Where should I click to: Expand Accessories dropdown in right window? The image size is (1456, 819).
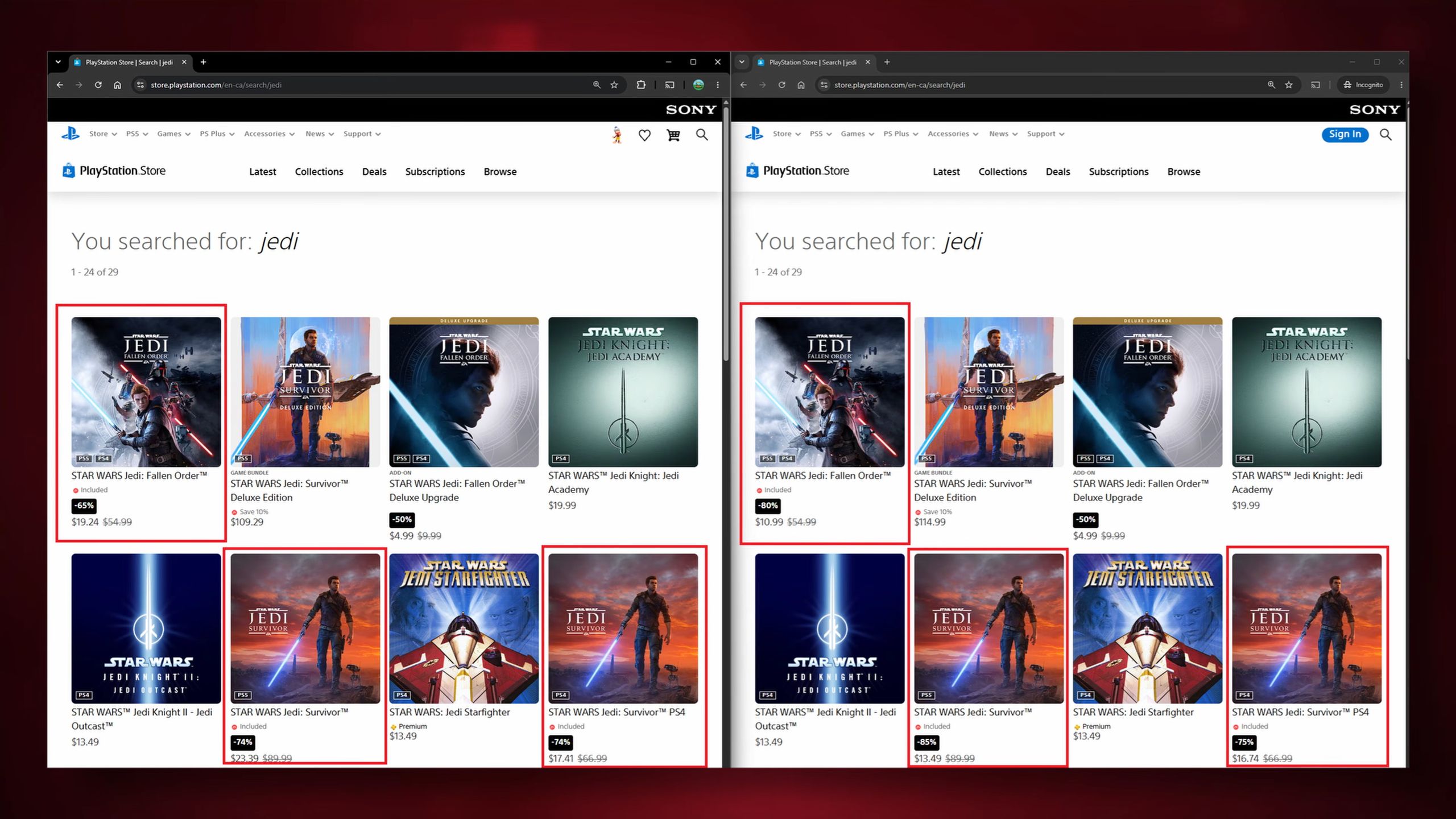953,134
